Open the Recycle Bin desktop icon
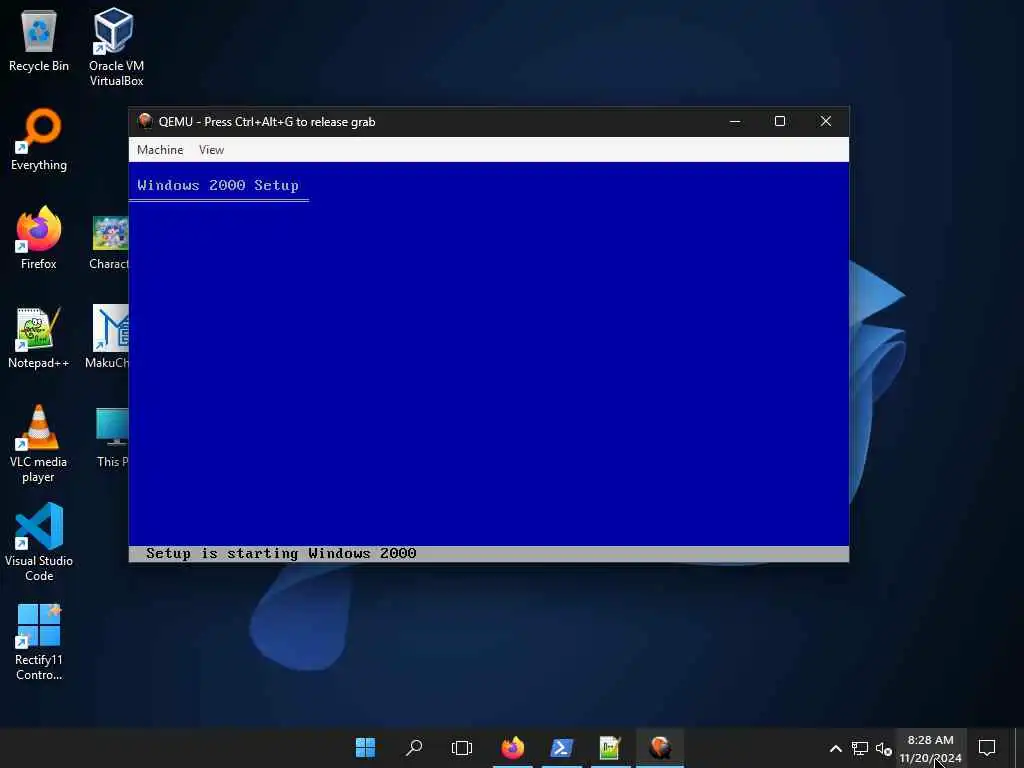Image resolution: width=1024 pixels, height=768 pixels. [x=39, y=41]
